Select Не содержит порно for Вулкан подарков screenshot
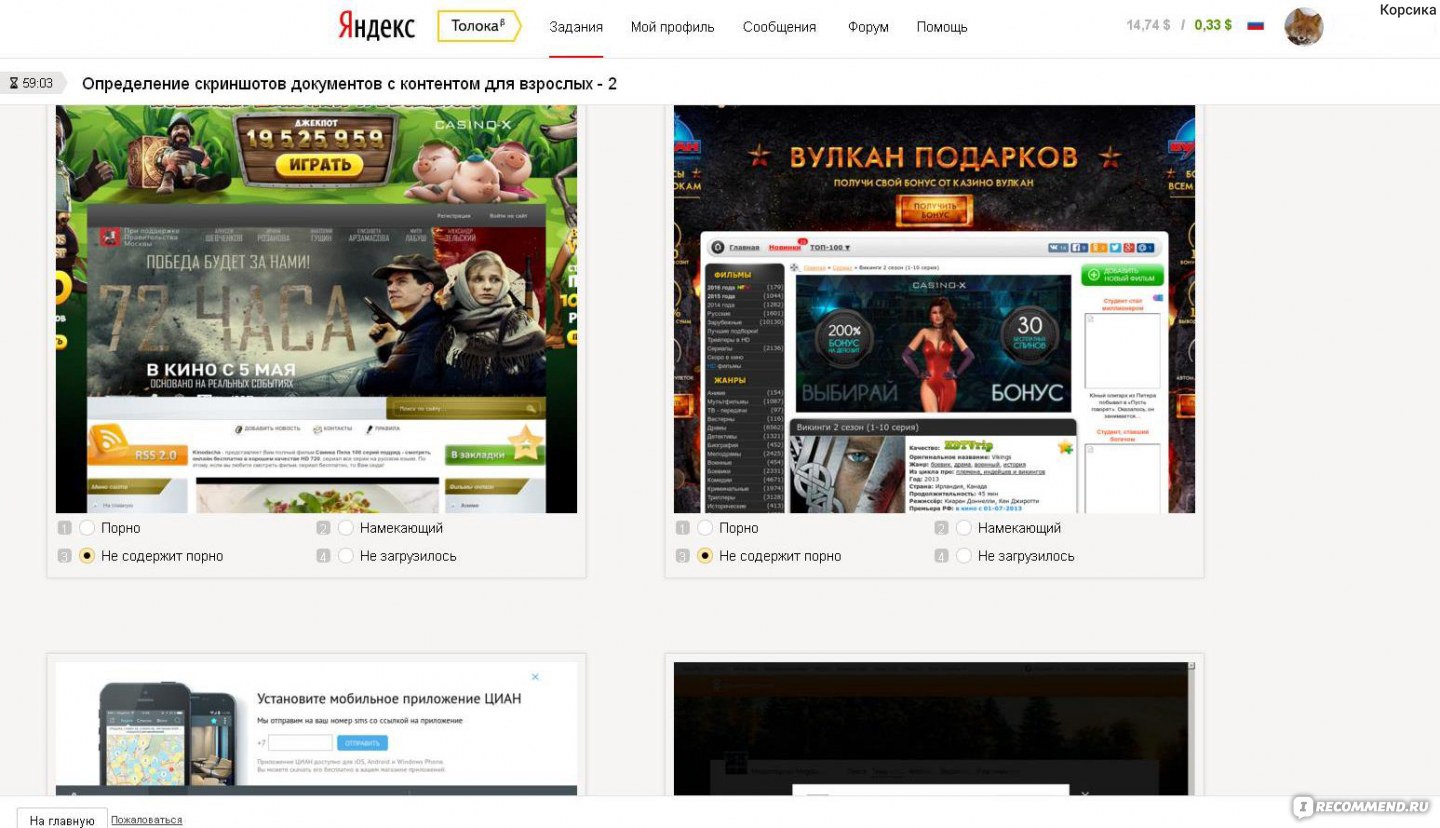Viewport: 1440px width, 828px height. pyautogui.click(x=705, y=555)
